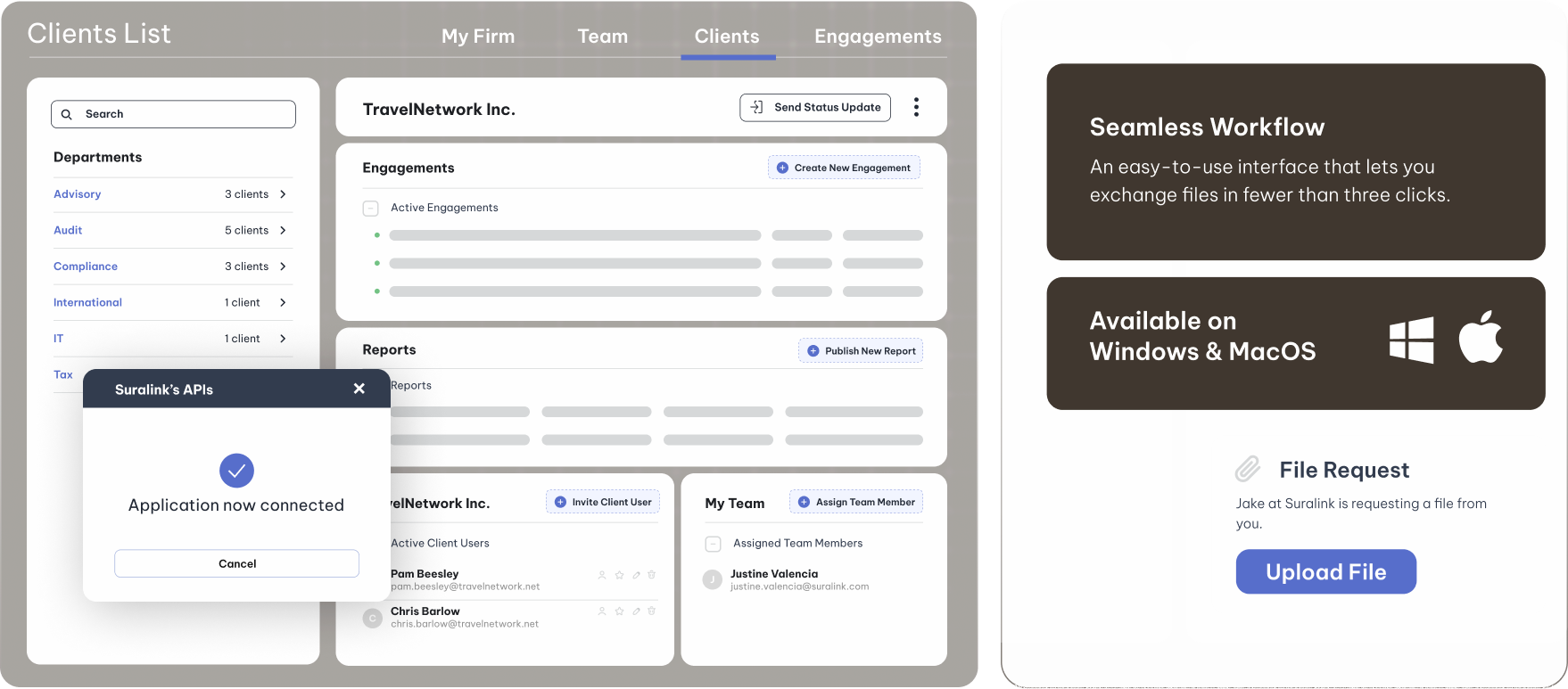Toggle the Active Engagements checkbox
Viewport: 1568px width, 689px height.
click(370, 209)
